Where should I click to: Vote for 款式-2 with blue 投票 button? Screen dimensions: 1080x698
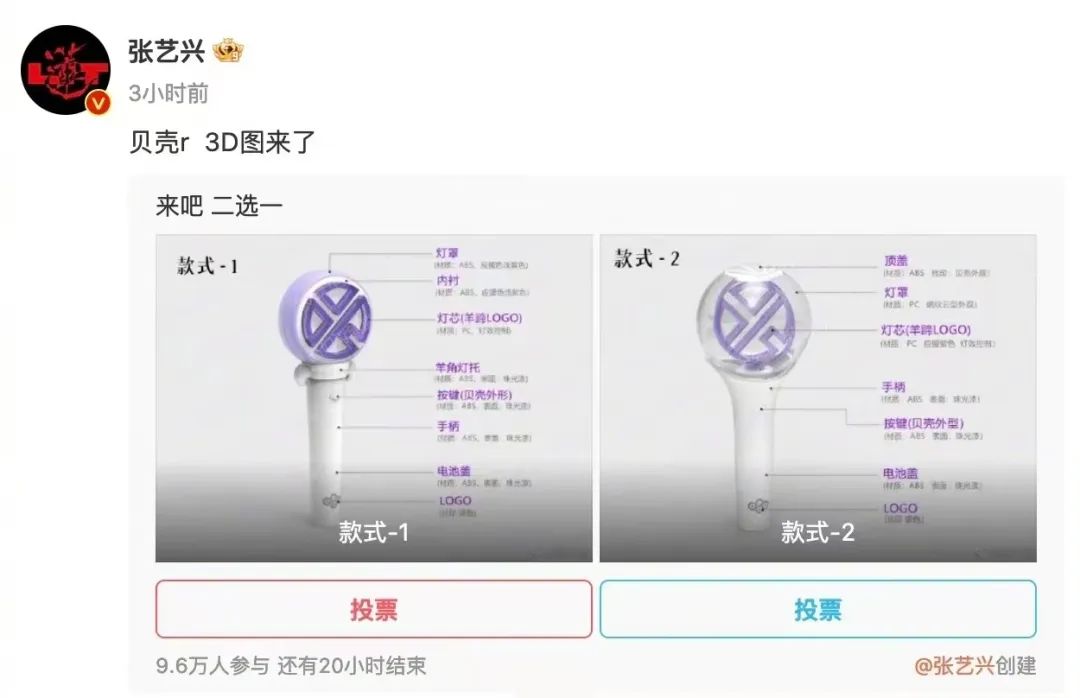coord(818,609)
